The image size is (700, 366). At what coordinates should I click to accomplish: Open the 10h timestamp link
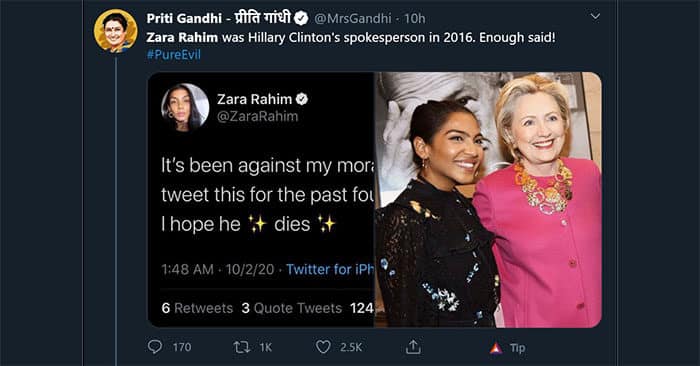[415, 18]
